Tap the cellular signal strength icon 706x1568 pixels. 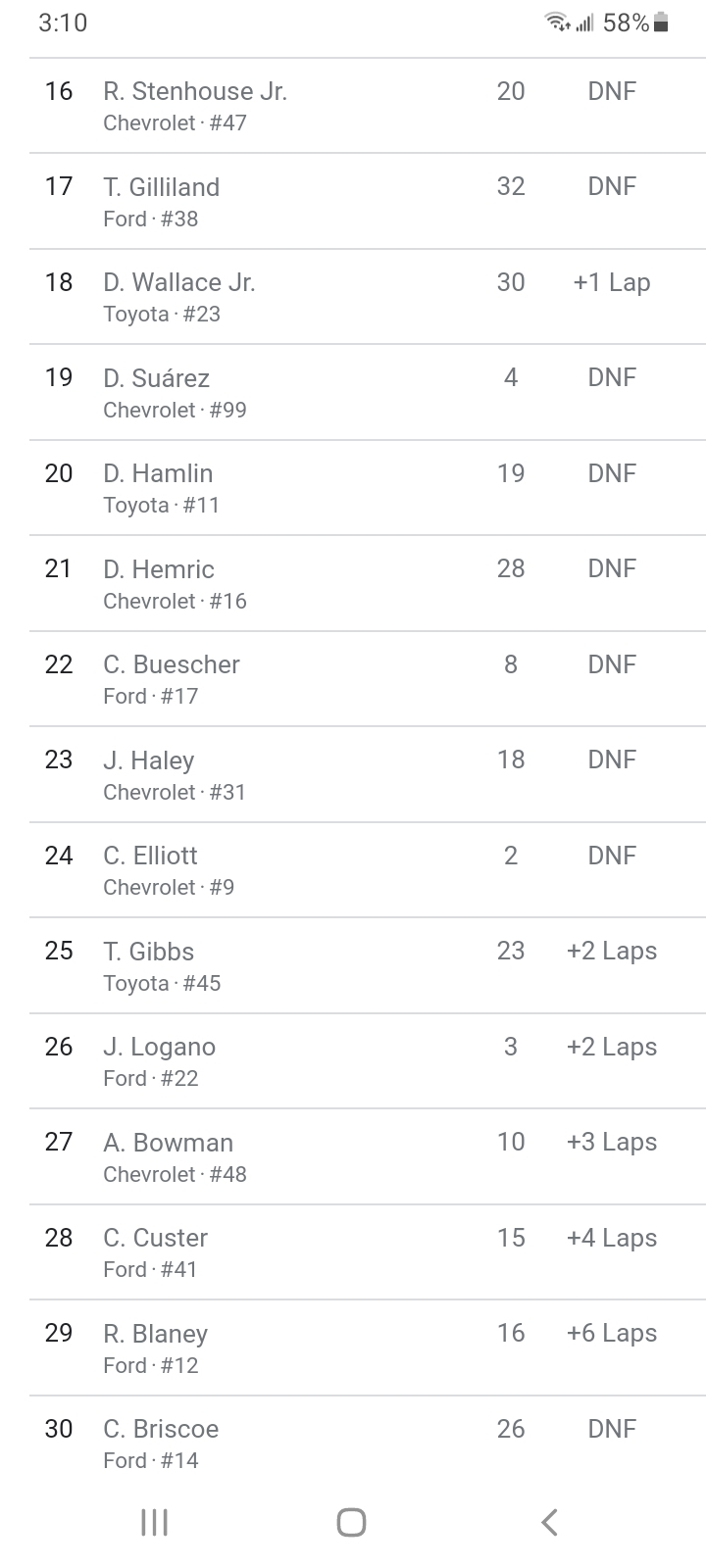click(585, 23)
